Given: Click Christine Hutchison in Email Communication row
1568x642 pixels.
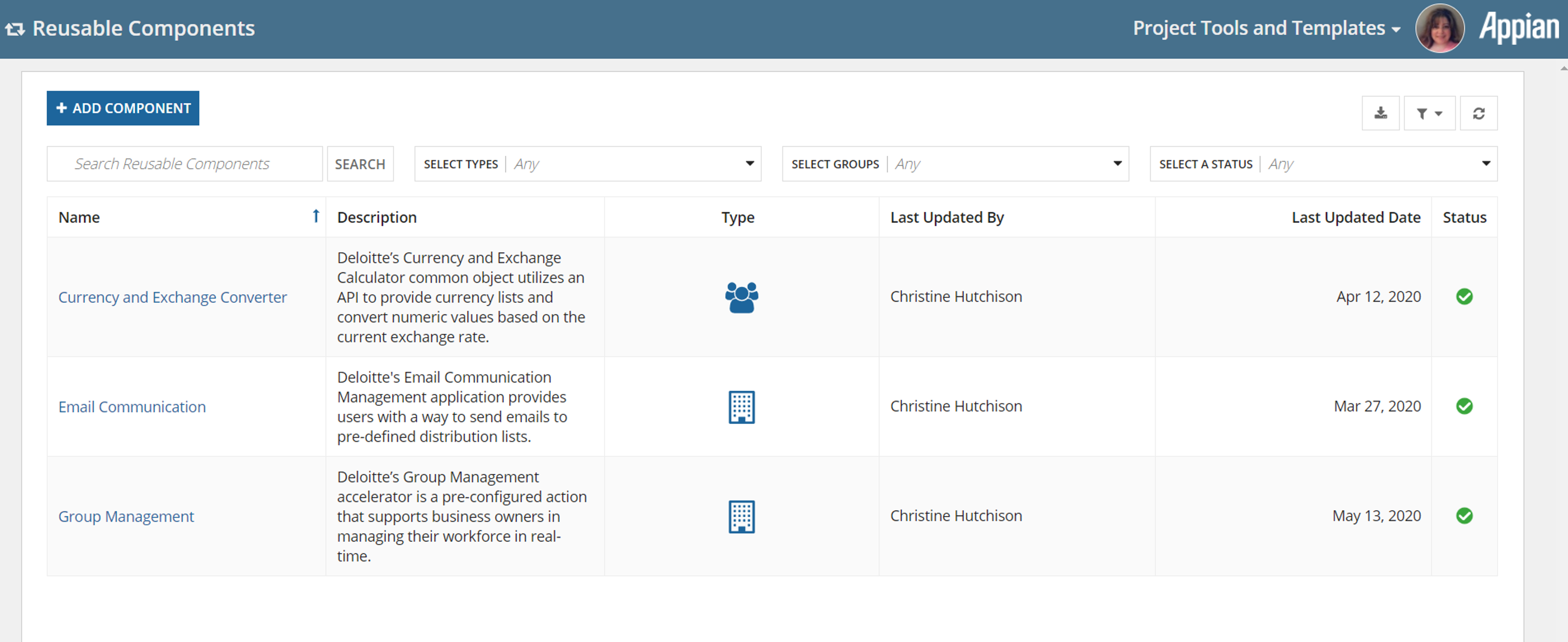Looking at the screenshot, I should [x=956, y=406].
